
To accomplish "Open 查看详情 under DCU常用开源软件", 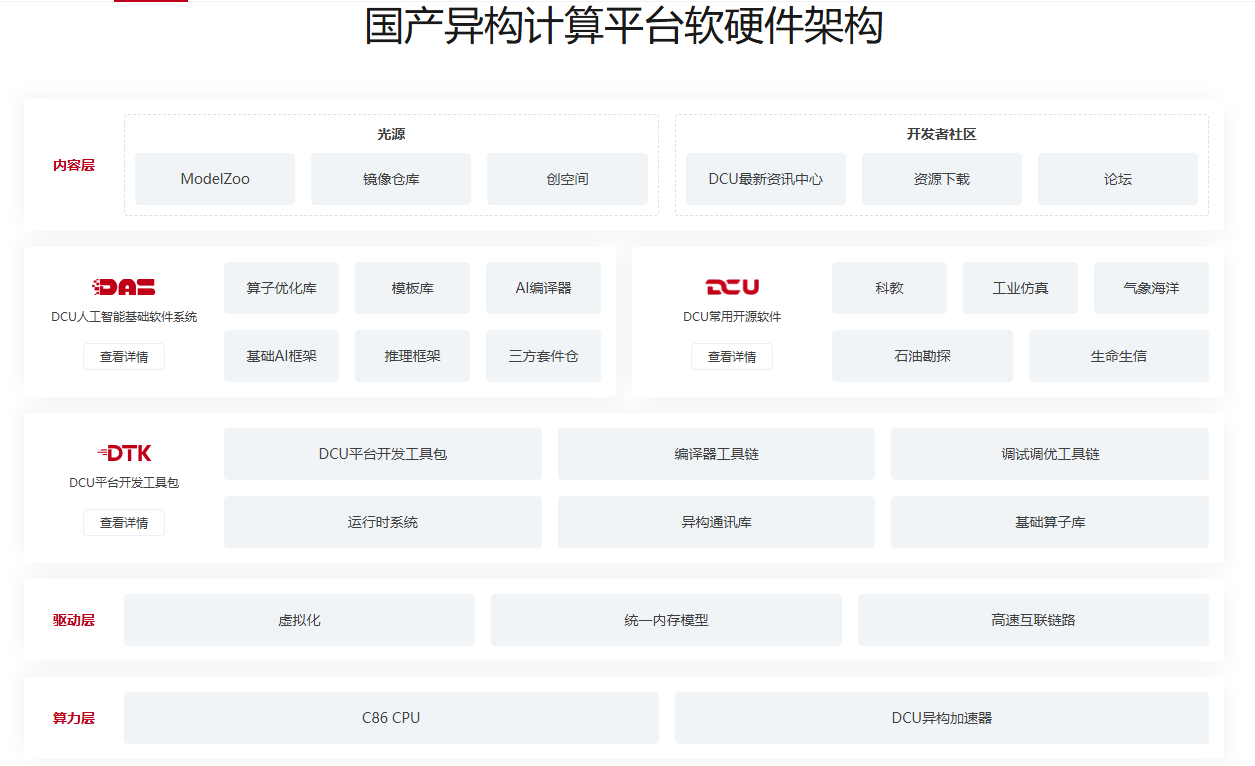I will coord(732,357).
